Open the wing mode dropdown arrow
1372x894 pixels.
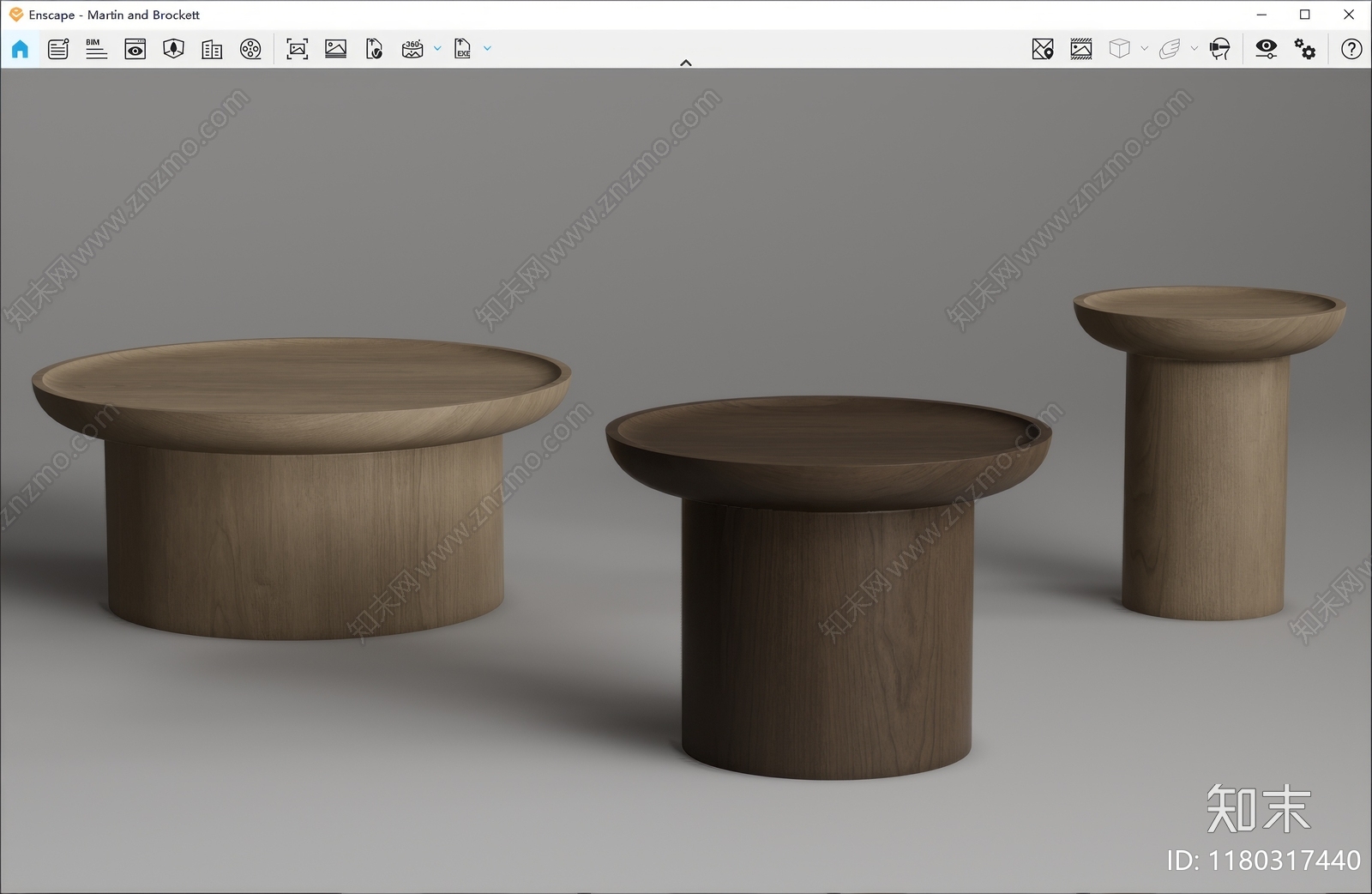tap(1194, 49)
